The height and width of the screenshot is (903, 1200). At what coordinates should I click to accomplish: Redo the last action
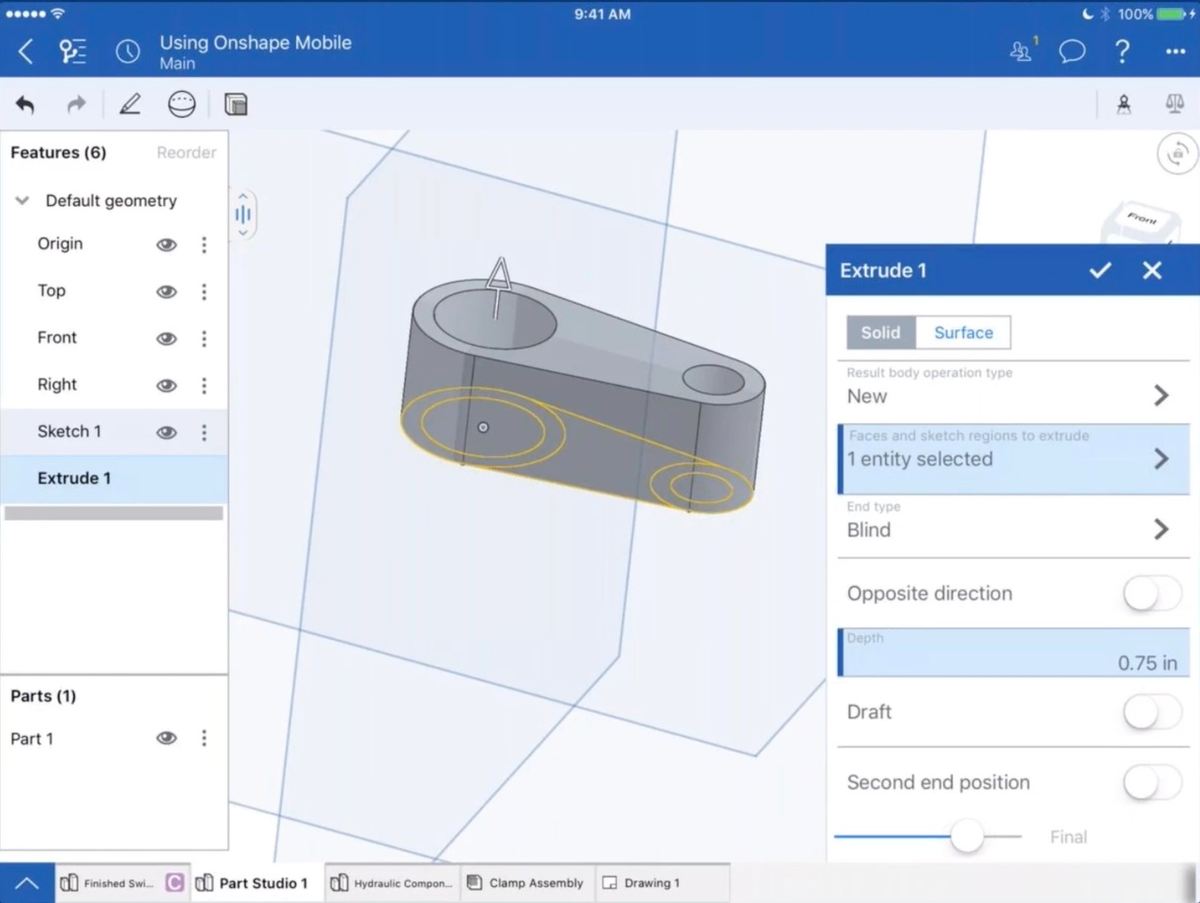(x=76, y=104)
